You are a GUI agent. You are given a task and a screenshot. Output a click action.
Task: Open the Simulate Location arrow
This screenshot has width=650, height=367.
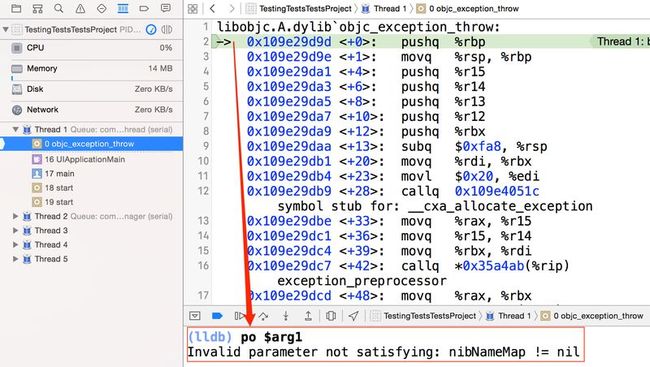tap(354, 316)
